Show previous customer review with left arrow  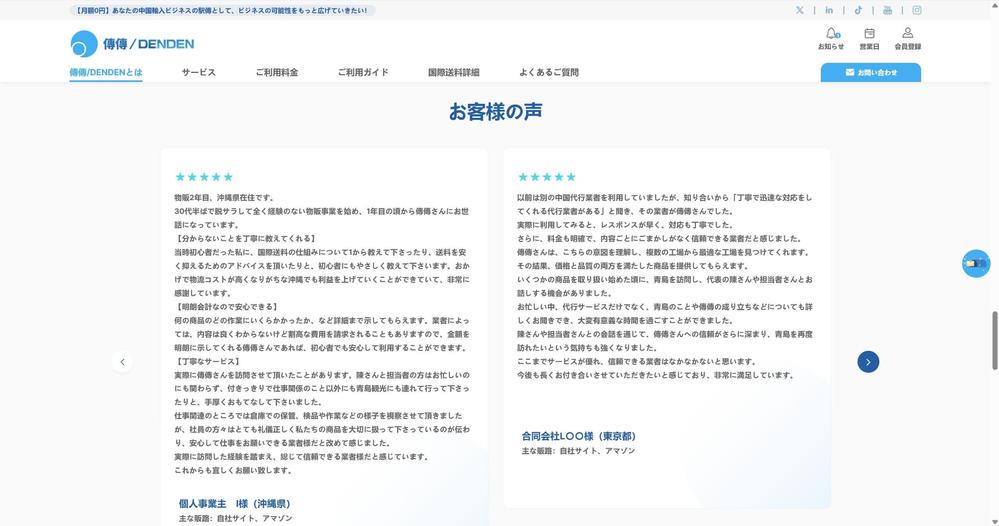122,362
